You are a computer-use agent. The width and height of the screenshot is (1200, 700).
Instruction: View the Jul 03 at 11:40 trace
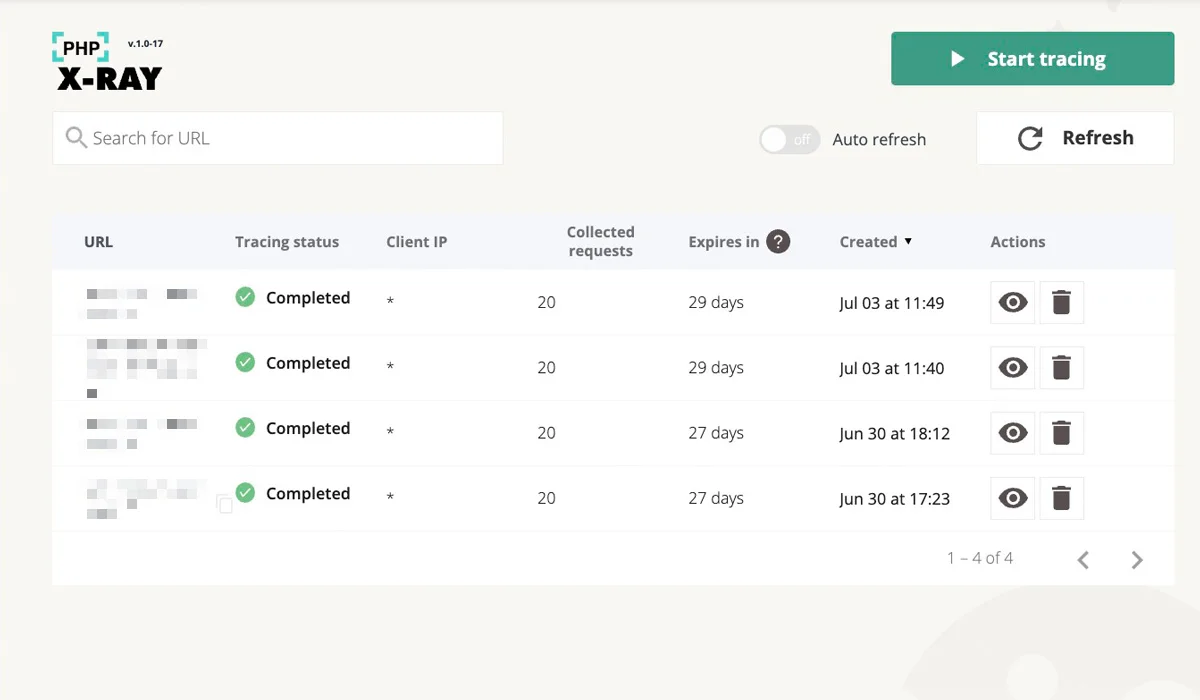[x=1013, y=368]
